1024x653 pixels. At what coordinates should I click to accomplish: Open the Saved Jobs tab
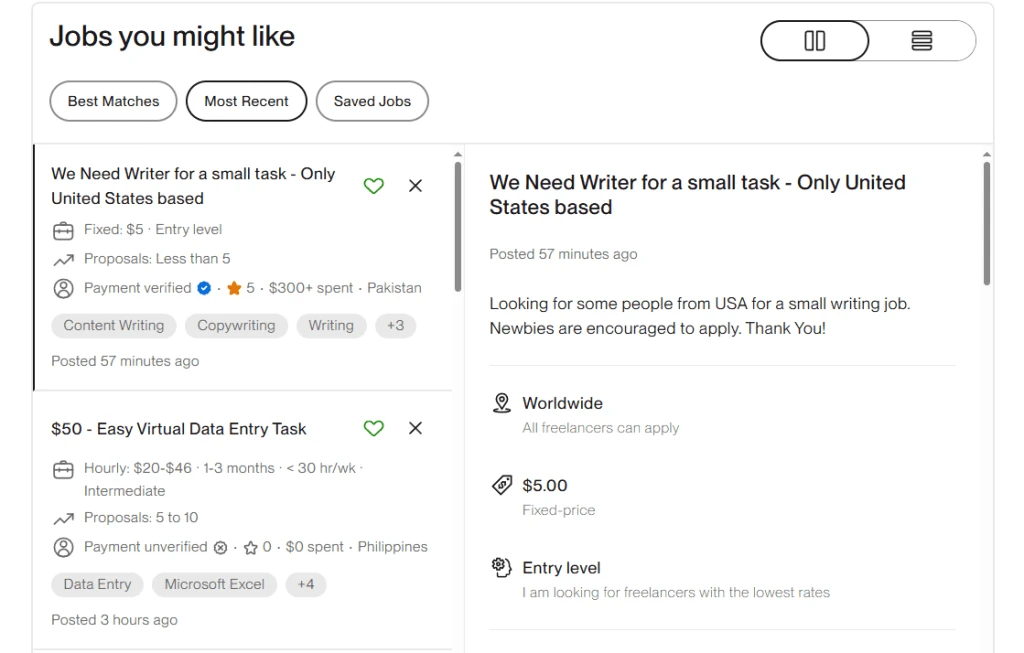pos(372,101)
